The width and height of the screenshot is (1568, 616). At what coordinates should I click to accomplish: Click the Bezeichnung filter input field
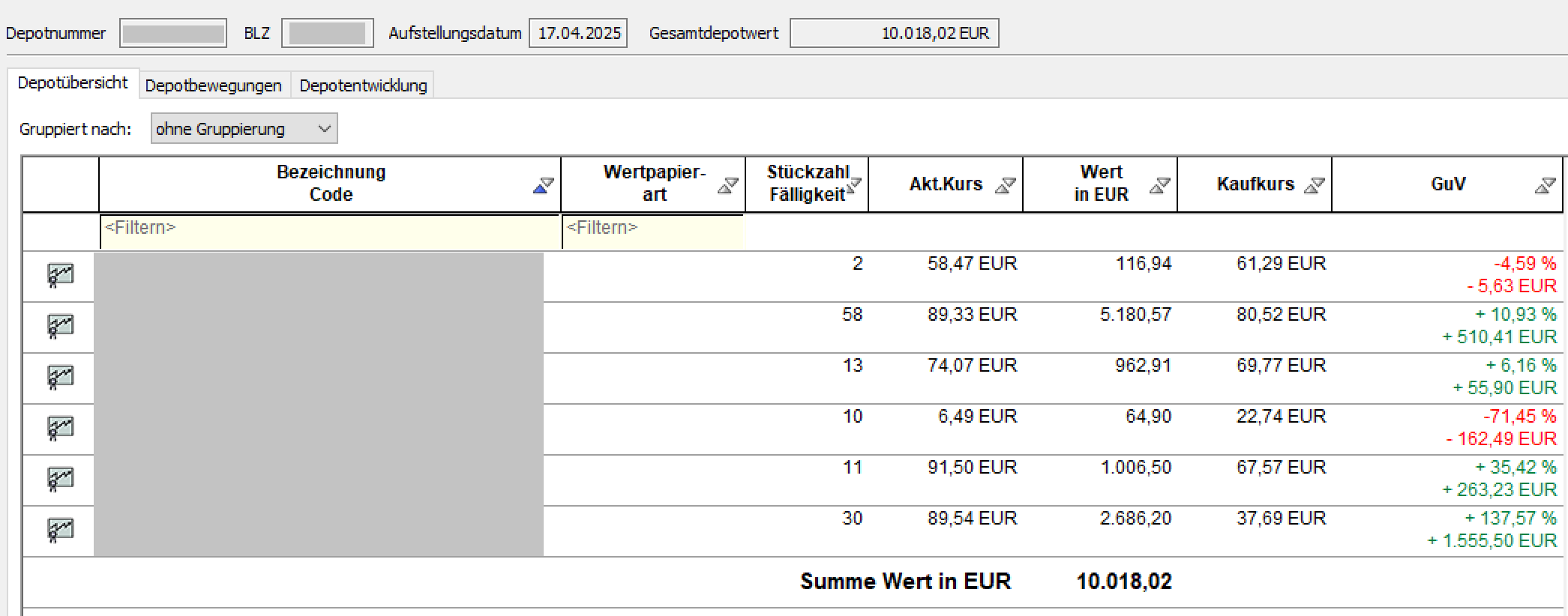click(330, 231)
